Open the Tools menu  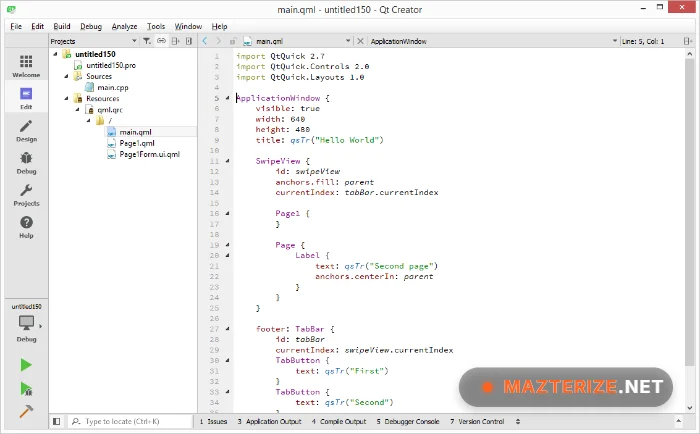tap(156, 26)
